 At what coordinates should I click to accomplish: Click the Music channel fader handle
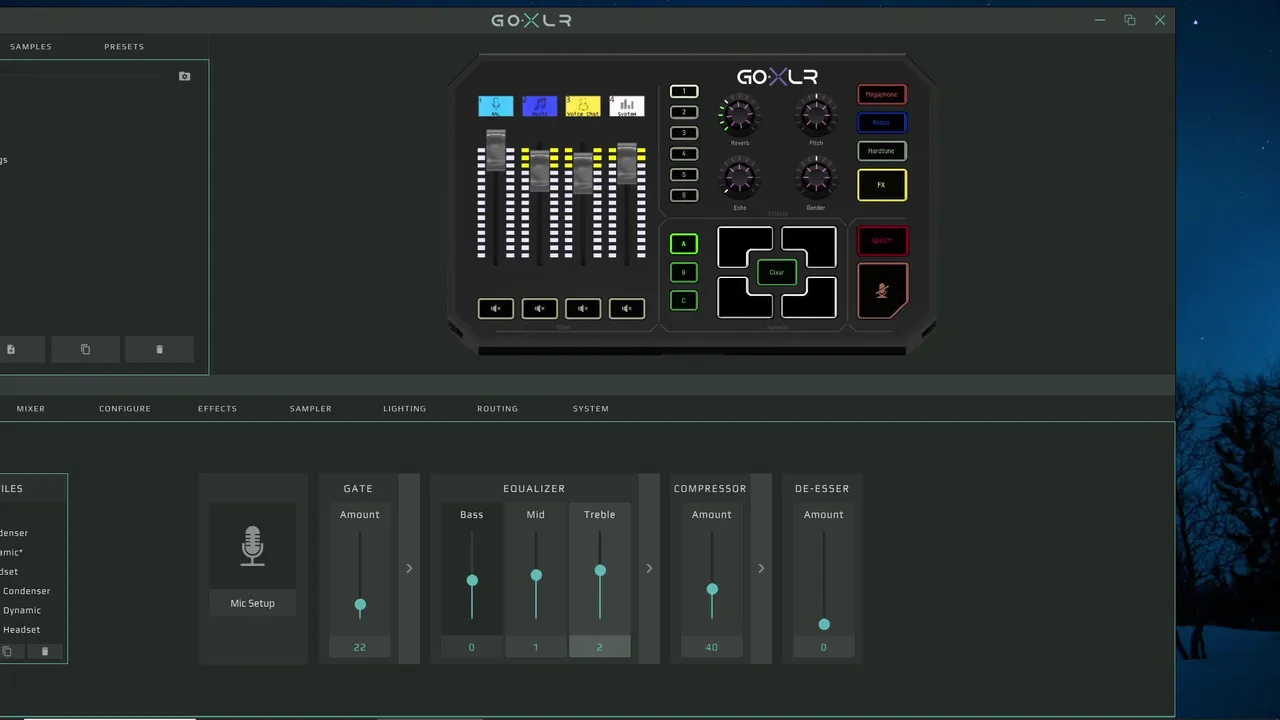(539, 171)
